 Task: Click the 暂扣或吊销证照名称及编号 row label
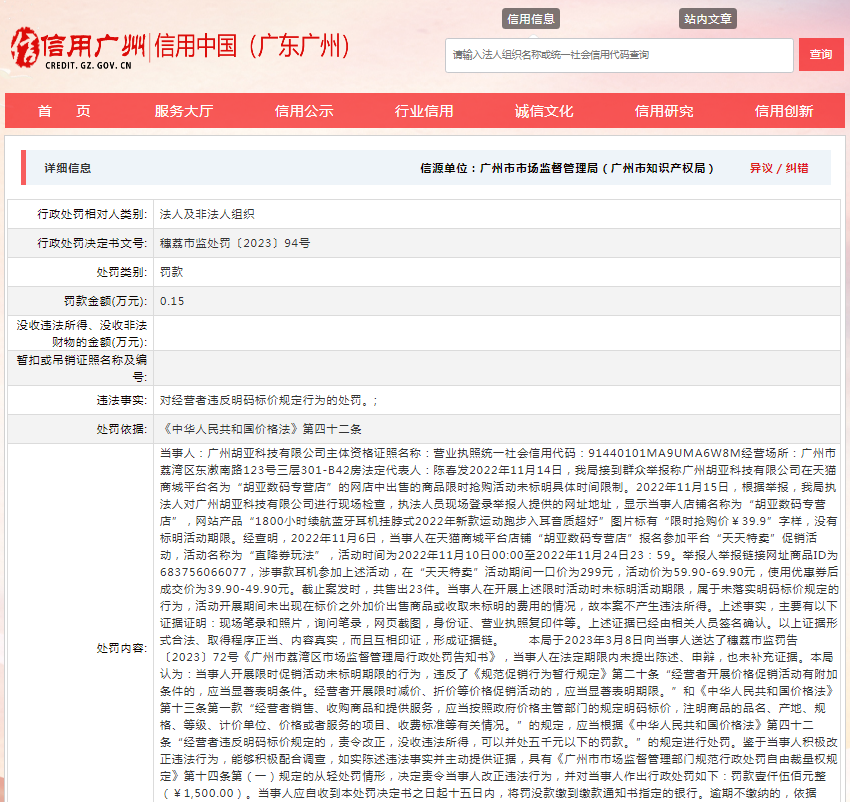pos(82,368)
